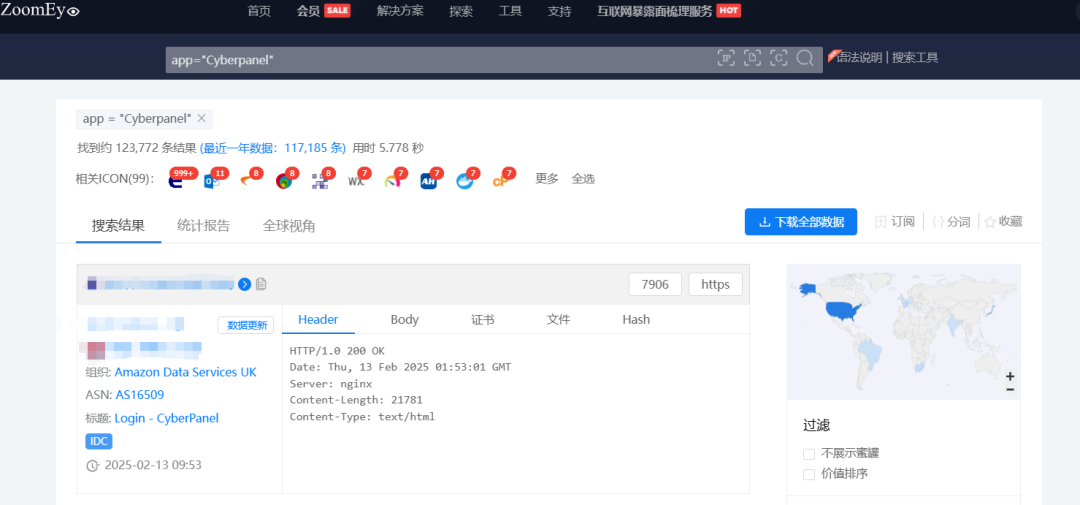Zoom in on the world map
This screenshot has width=1080, height=505.
pyautogui.click(x=1010, y=377)
